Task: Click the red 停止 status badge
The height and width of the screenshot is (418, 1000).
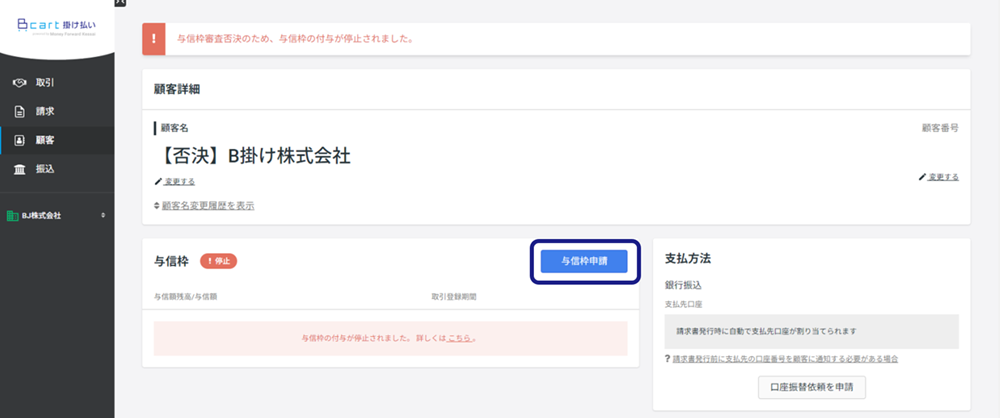Action: (x=218, y=260)
